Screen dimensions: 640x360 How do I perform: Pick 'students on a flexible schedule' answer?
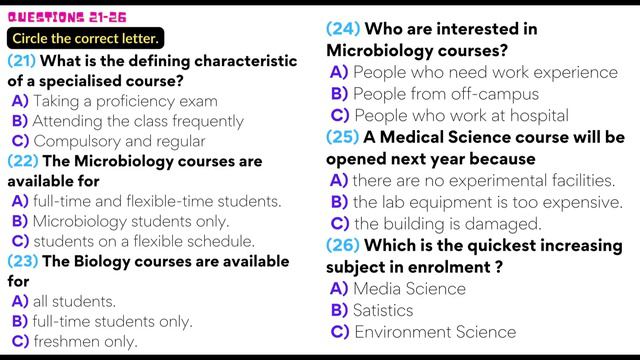[133, 241]
